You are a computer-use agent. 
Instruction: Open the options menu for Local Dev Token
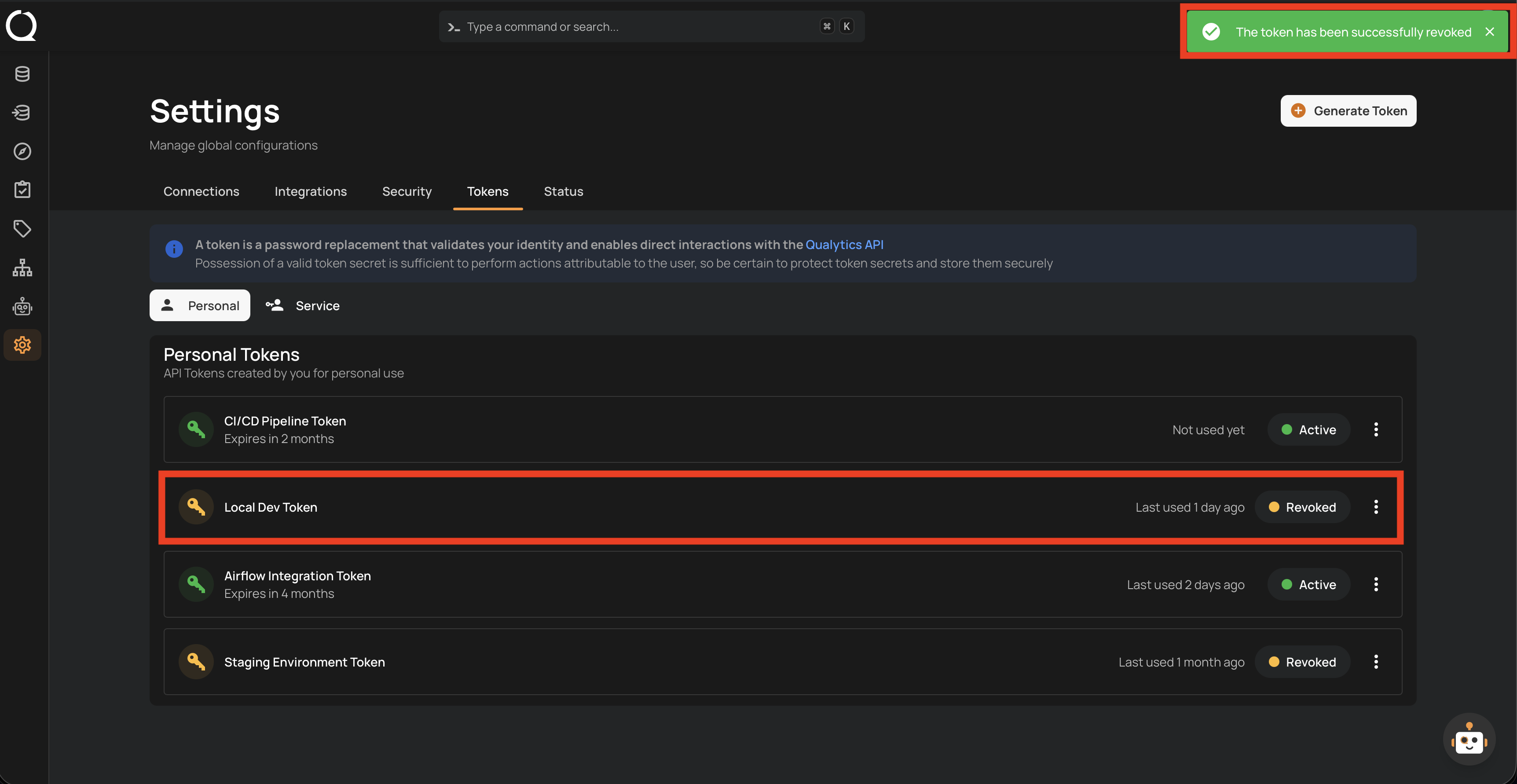1376,506
